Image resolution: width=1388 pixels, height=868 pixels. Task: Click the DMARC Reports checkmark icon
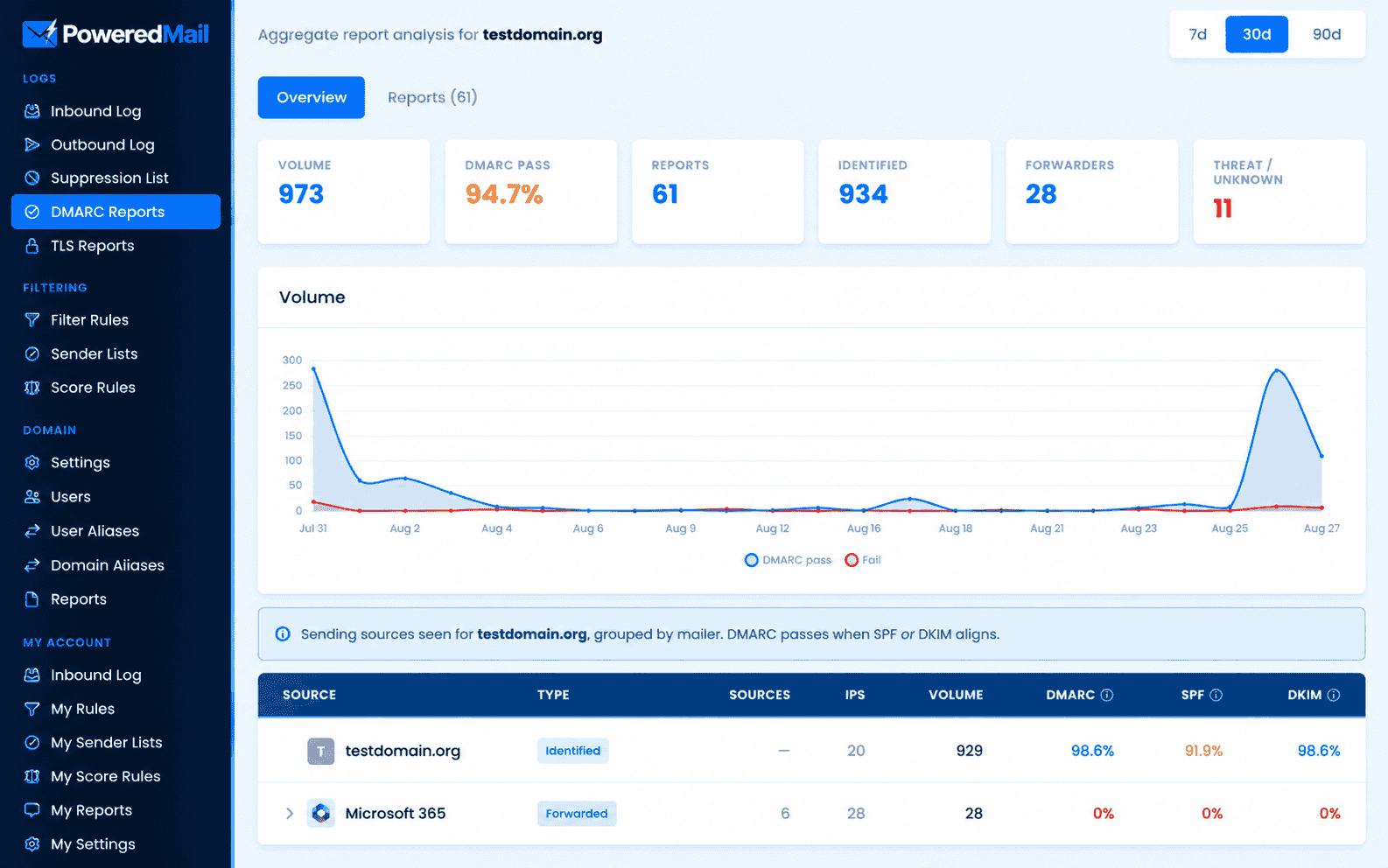[x=32, y=212]
